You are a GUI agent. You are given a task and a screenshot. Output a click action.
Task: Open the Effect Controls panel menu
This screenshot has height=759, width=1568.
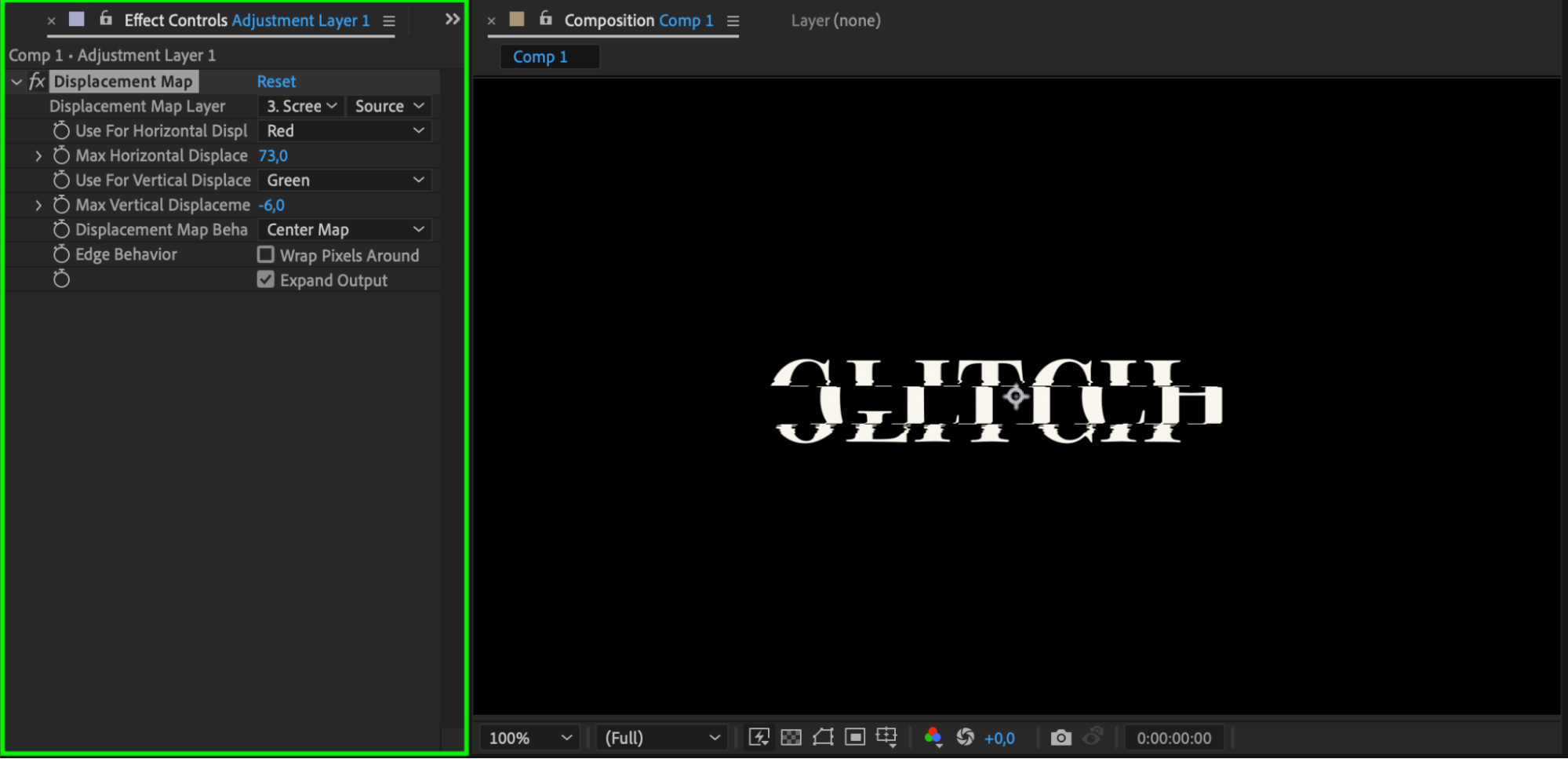[x=389, y=21]
